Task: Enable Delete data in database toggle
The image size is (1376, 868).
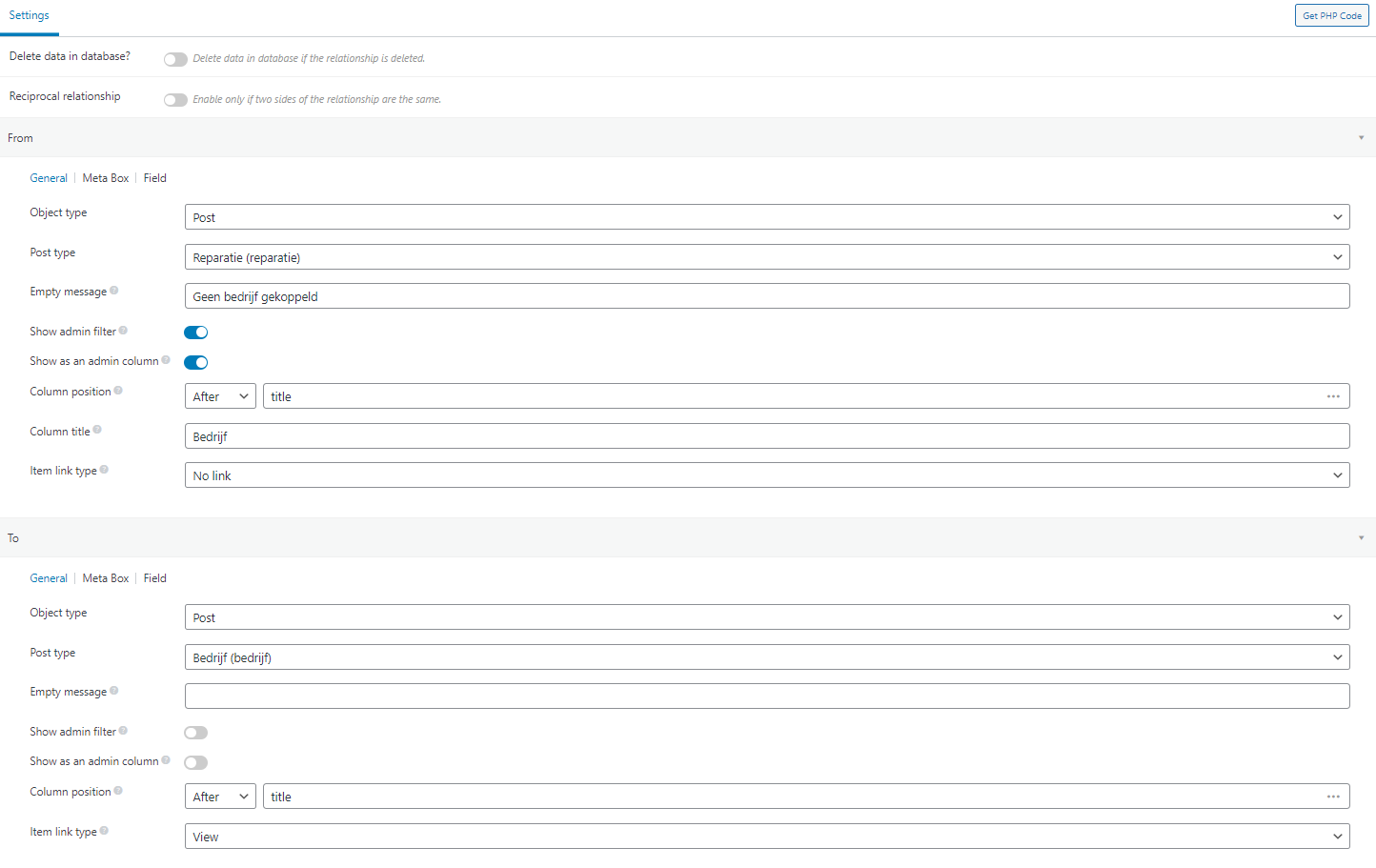Action: (175, 59)
